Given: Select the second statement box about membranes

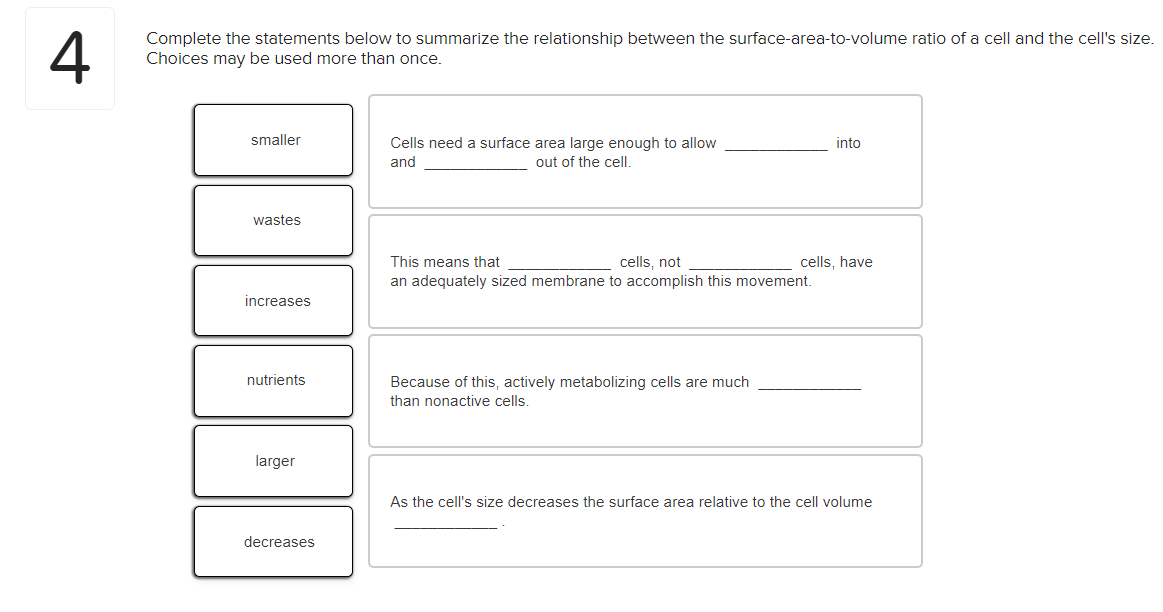Looking at the screenshot, I should (646, 271).
